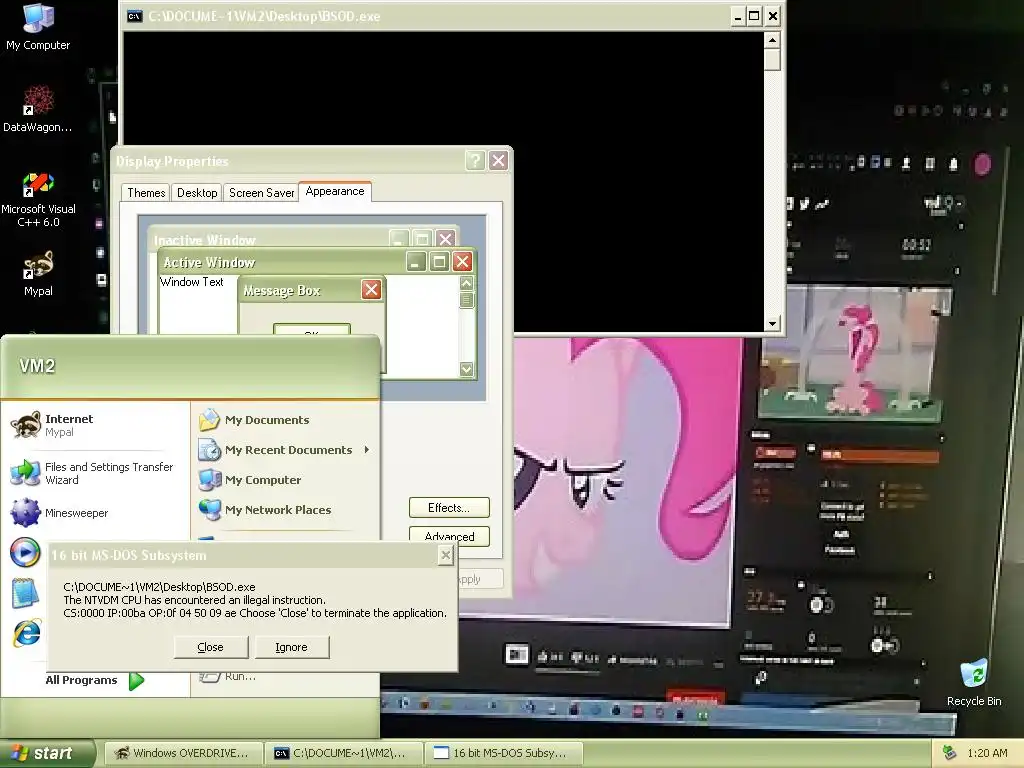Close the Display Properties window
This screenshot has height=768, width=1024.
[498, 161]
